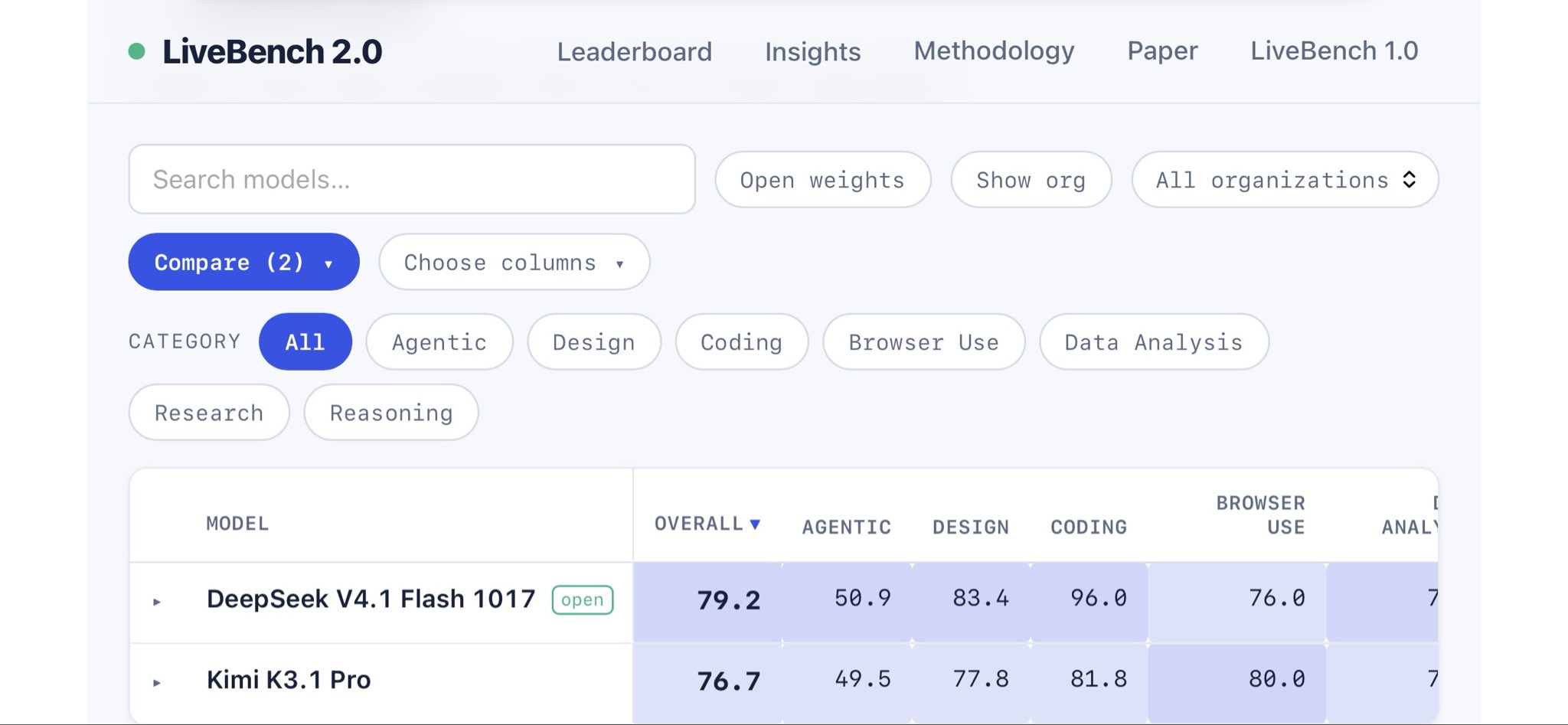1568x725 pixels.
Task: Open the Compare (2) dropdown
Action: click(x=243, y=262)
